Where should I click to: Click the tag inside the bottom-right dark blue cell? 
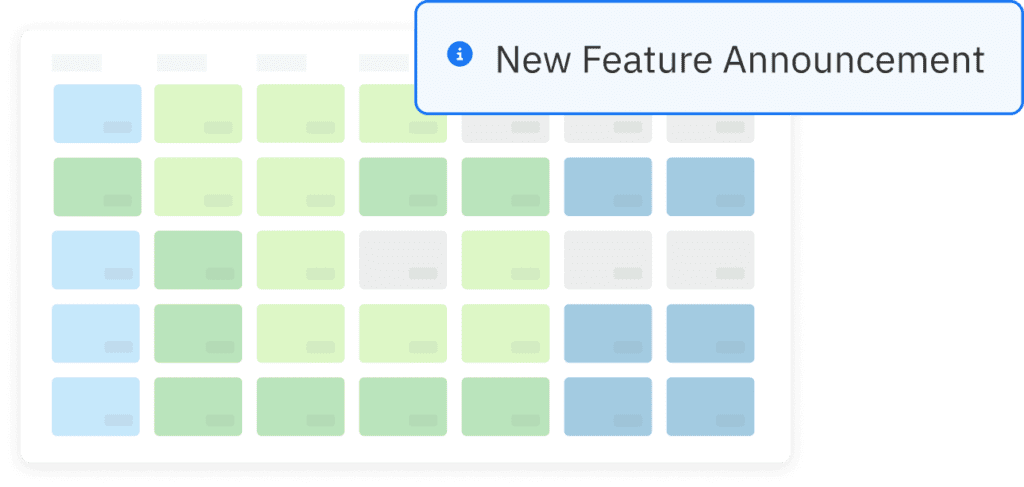tap(730, 420)
